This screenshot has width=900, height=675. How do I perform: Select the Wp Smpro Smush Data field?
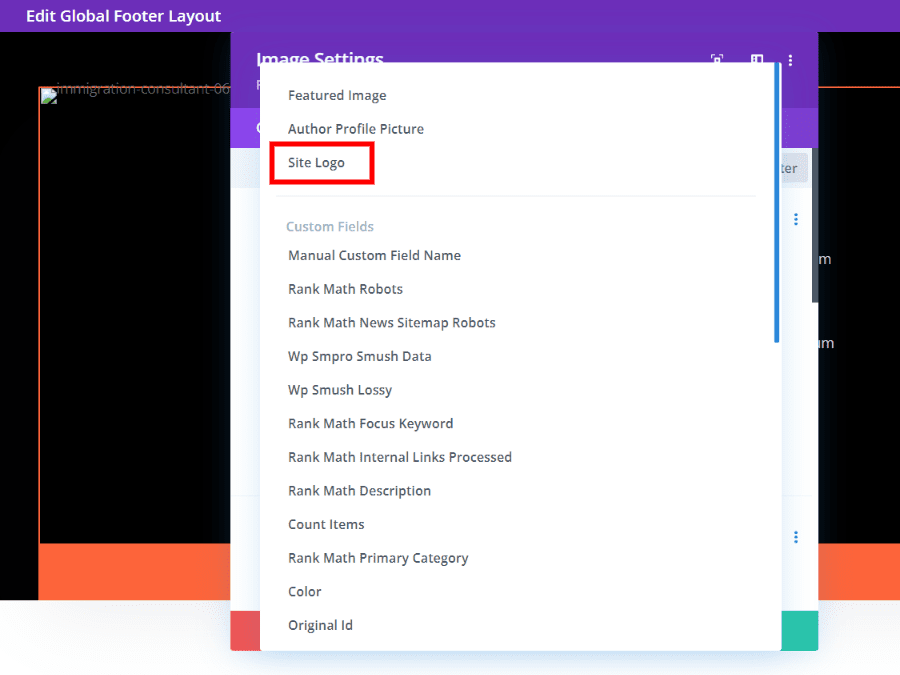coord(359,356)
